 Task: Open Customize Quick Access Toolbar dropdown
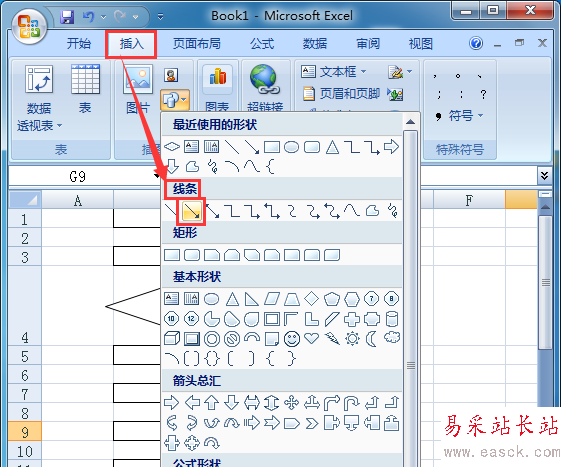[161, 16]
